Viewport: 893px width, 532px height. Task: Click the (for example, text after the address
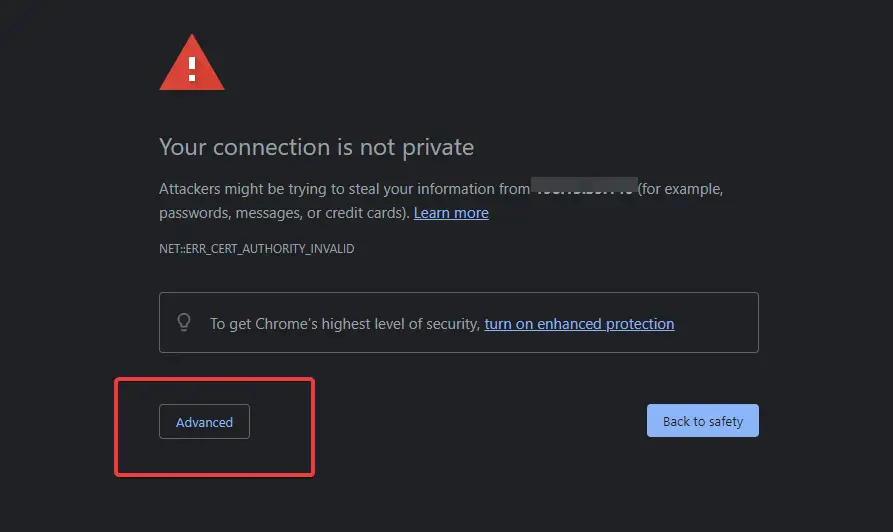coord(680,189)
